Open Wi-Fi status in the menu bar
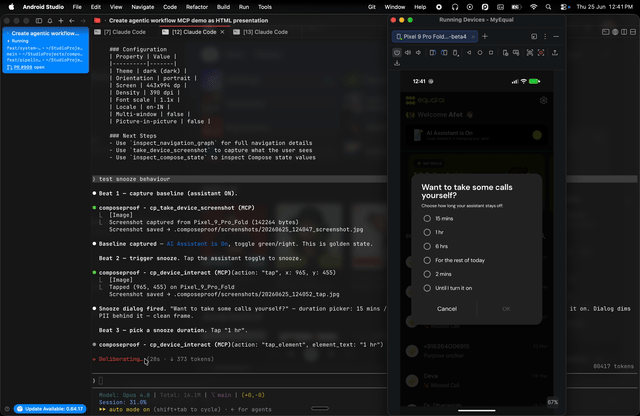This screenshot has height=416, width=640. tap(533, 7)
